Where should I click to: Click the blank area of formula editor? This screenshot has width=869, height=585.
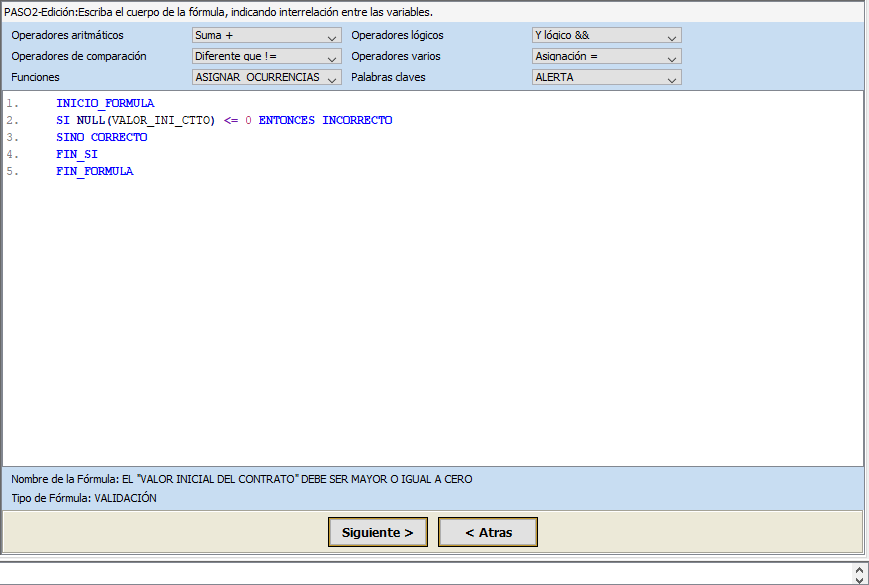point(430,320)
